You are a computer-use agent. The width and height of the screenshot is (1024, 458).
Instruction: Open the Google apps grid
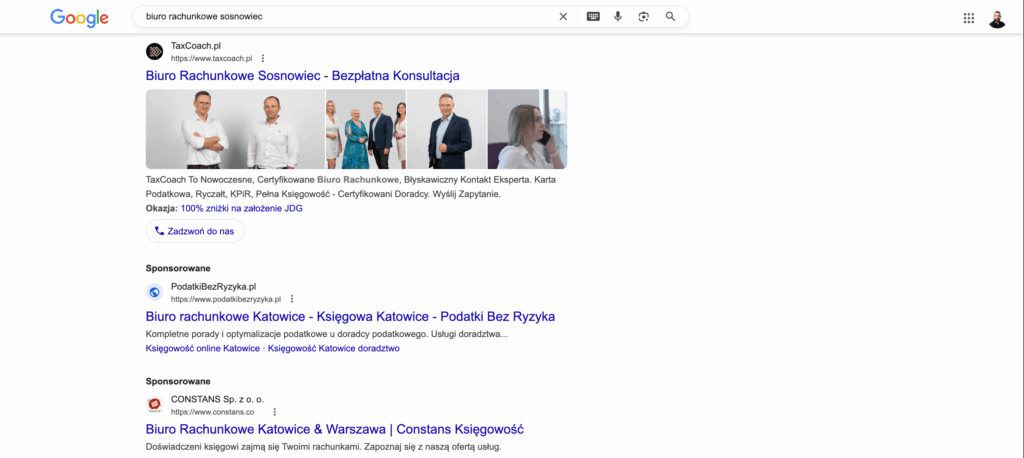coord(968,18)
